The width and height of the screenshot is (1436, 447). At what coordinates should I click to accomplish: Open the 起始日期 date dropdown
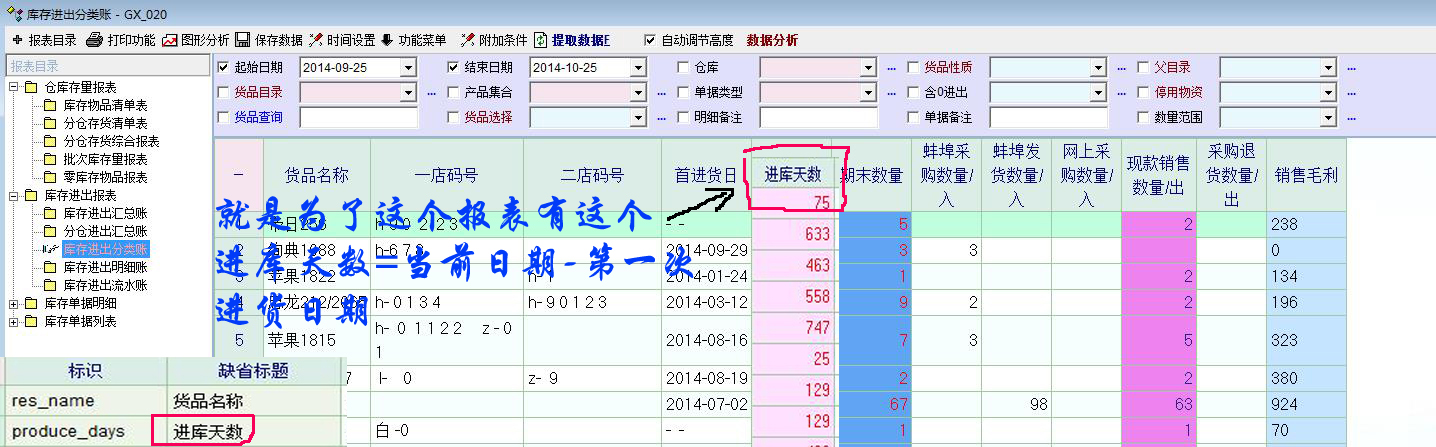[407, 68]
